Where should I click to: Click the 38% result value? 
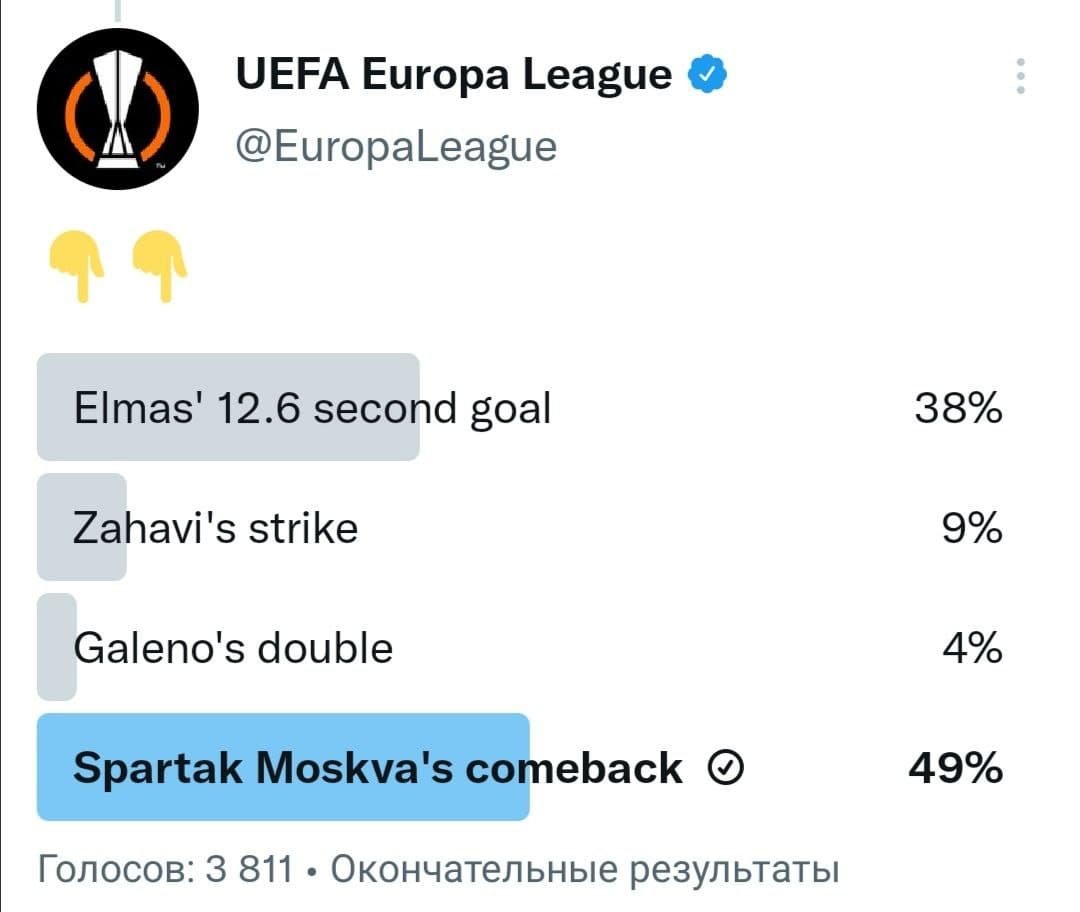tap(958, 408)
